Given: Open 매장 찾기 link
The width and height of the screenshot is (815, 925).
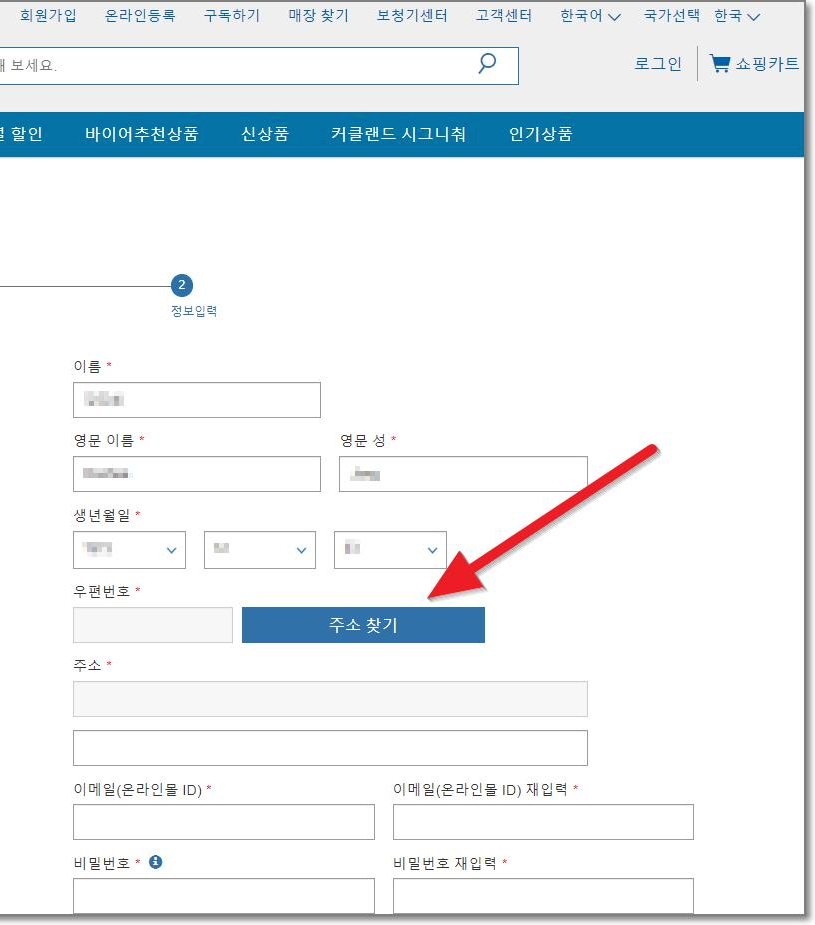Looking at the screenshot, I should 318,15.
